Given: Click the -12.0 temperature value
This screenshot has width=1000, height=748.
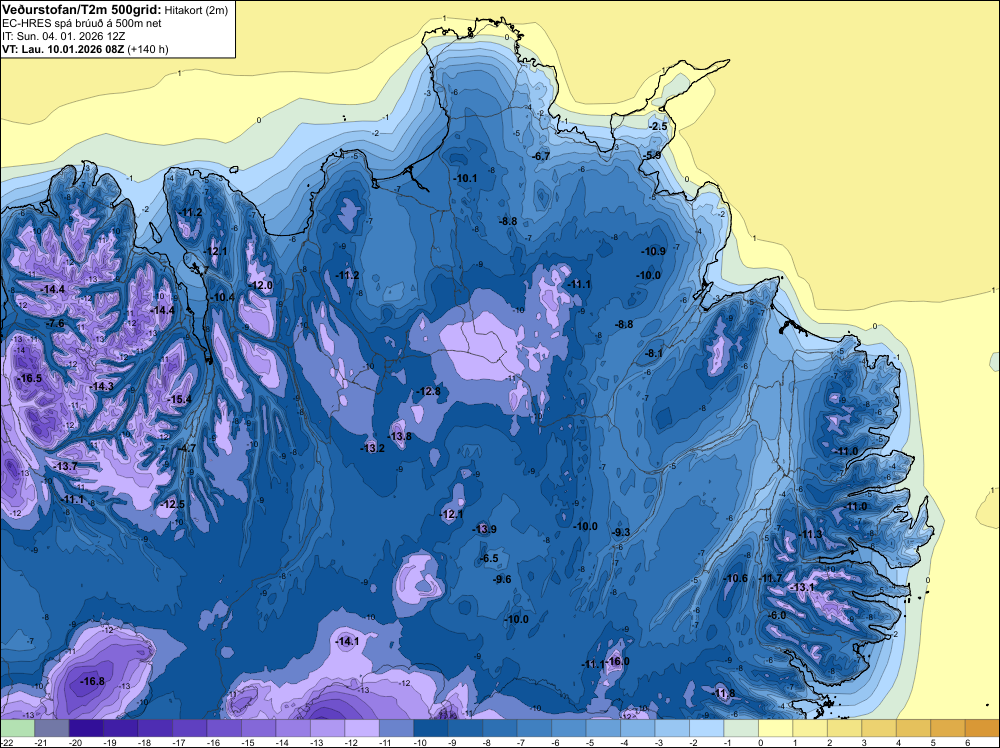Looking at the screenshot, I should tap(261, 285).
